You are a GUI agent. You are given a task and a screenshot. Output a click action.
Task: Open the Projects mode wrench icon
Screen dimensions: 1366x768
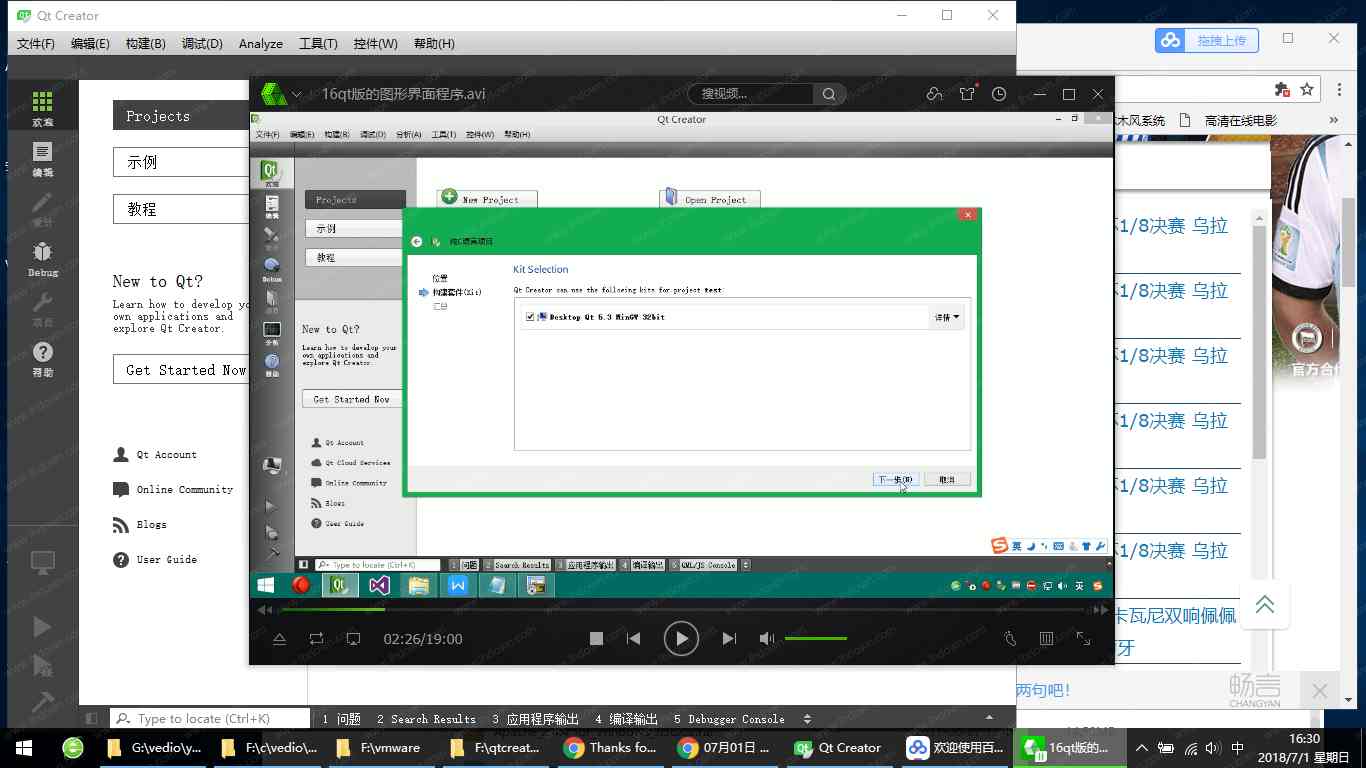42,309
